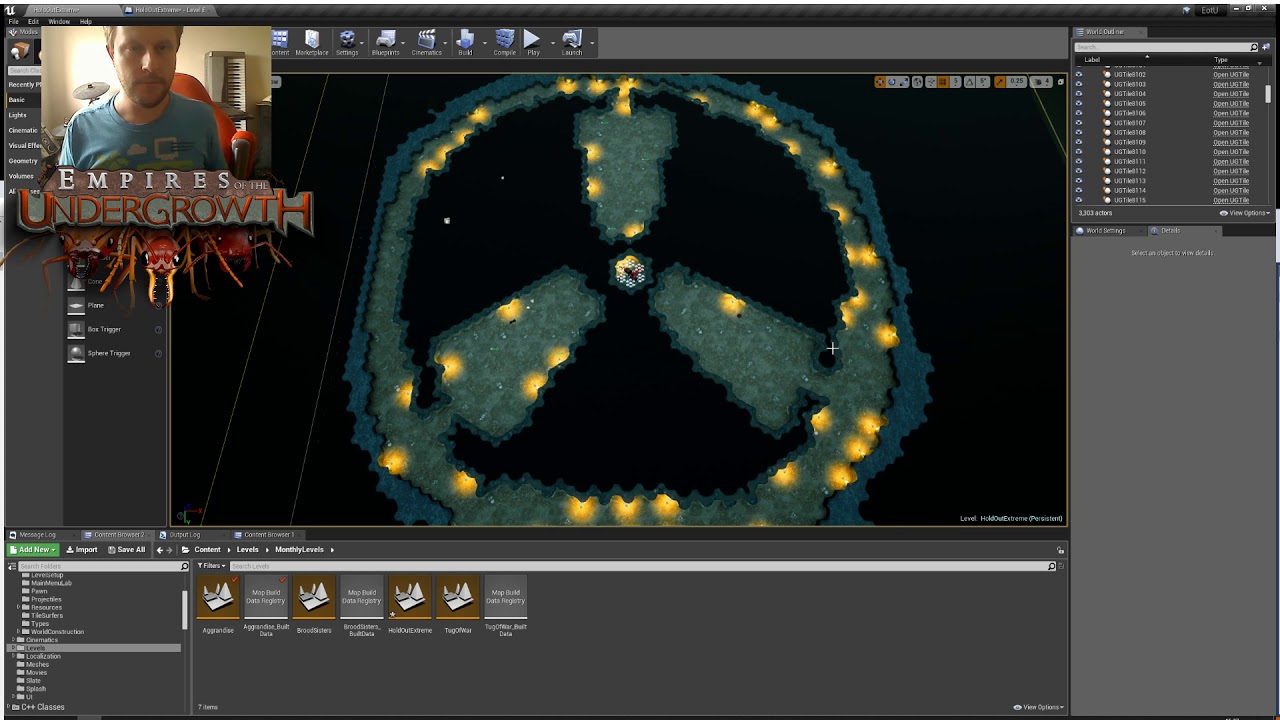Open World Outliner View Options dropdown
This screenshot has width=1280, height=720.
pos(1245,213)
